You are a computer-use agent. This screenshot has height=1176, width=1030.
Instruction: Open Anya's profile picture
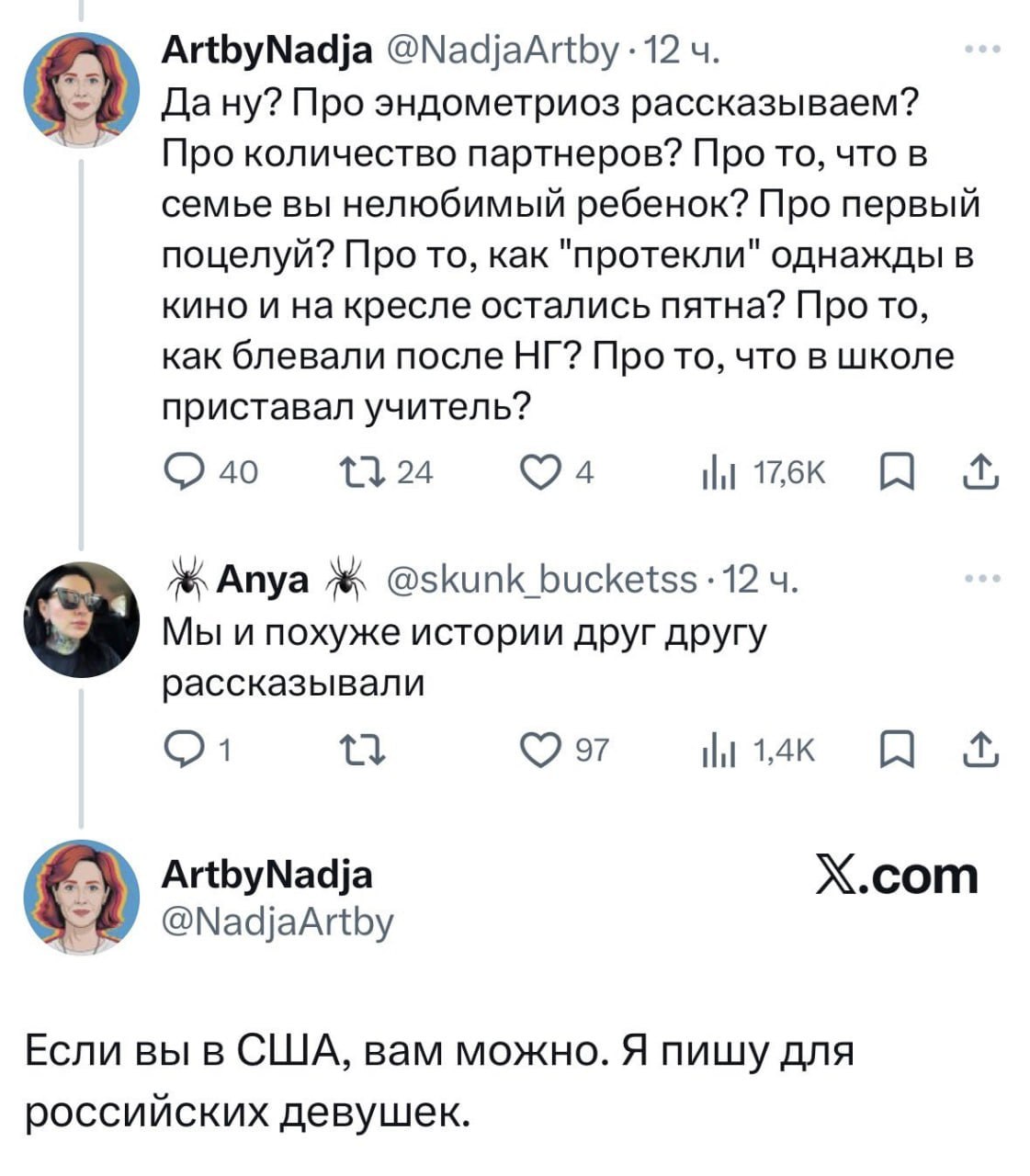click(x=81, y=618)
